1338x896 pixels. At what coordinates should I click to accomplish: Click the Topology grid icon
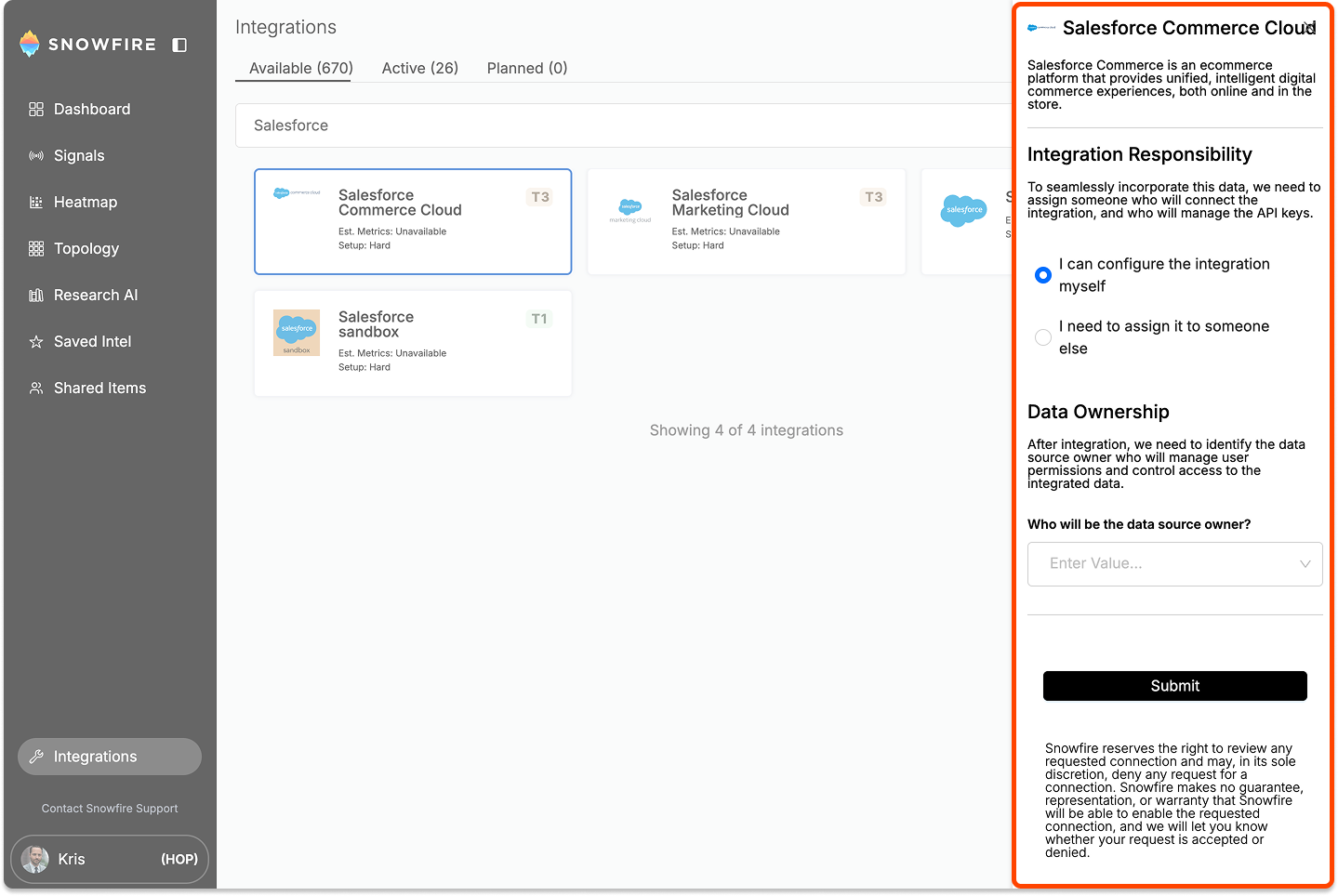(x=36, y=249)
